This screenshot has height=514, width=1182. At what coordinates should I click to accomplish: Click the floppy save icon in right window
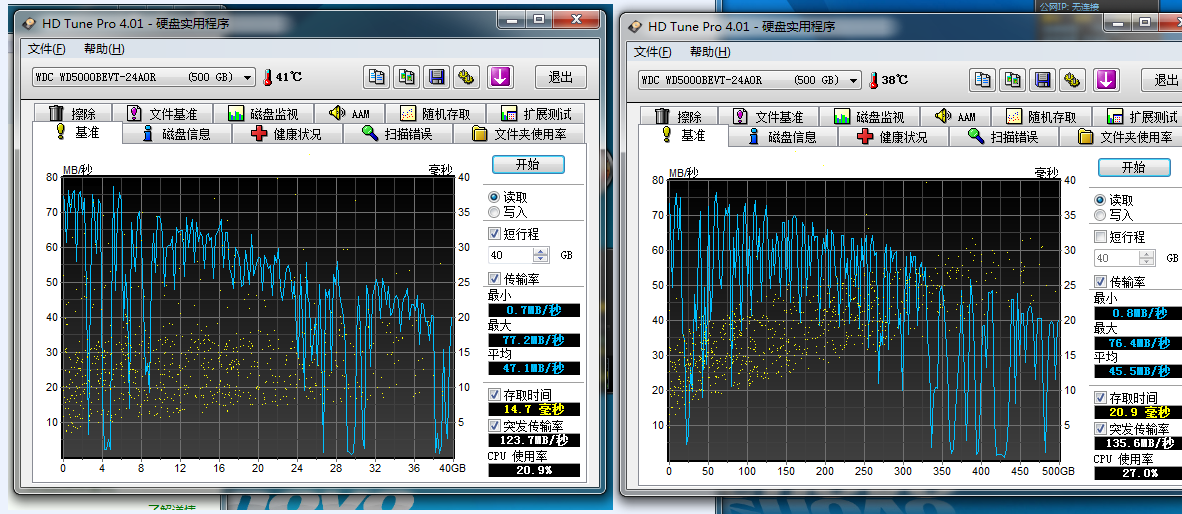pos(1043,79)
